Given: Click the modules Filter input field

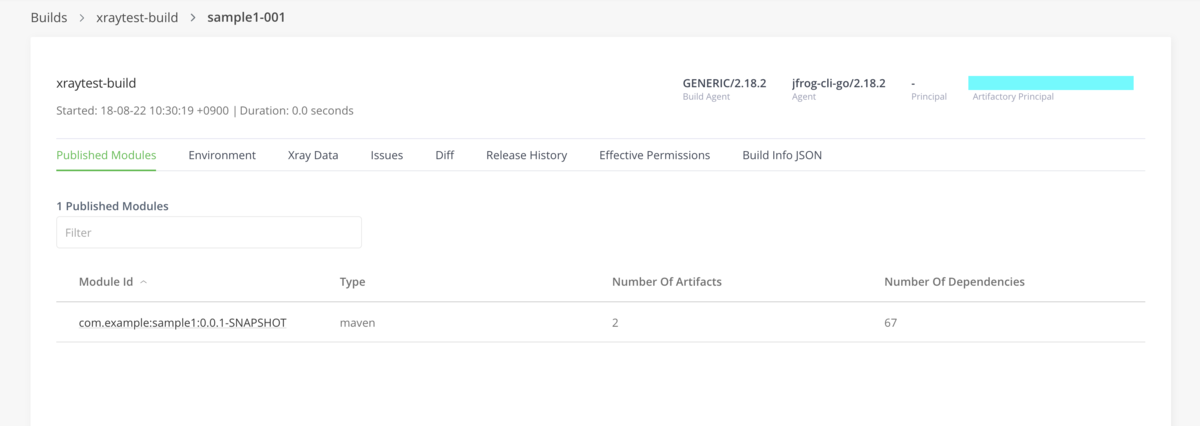Looking at the screenshot, I should click(209, 232).
